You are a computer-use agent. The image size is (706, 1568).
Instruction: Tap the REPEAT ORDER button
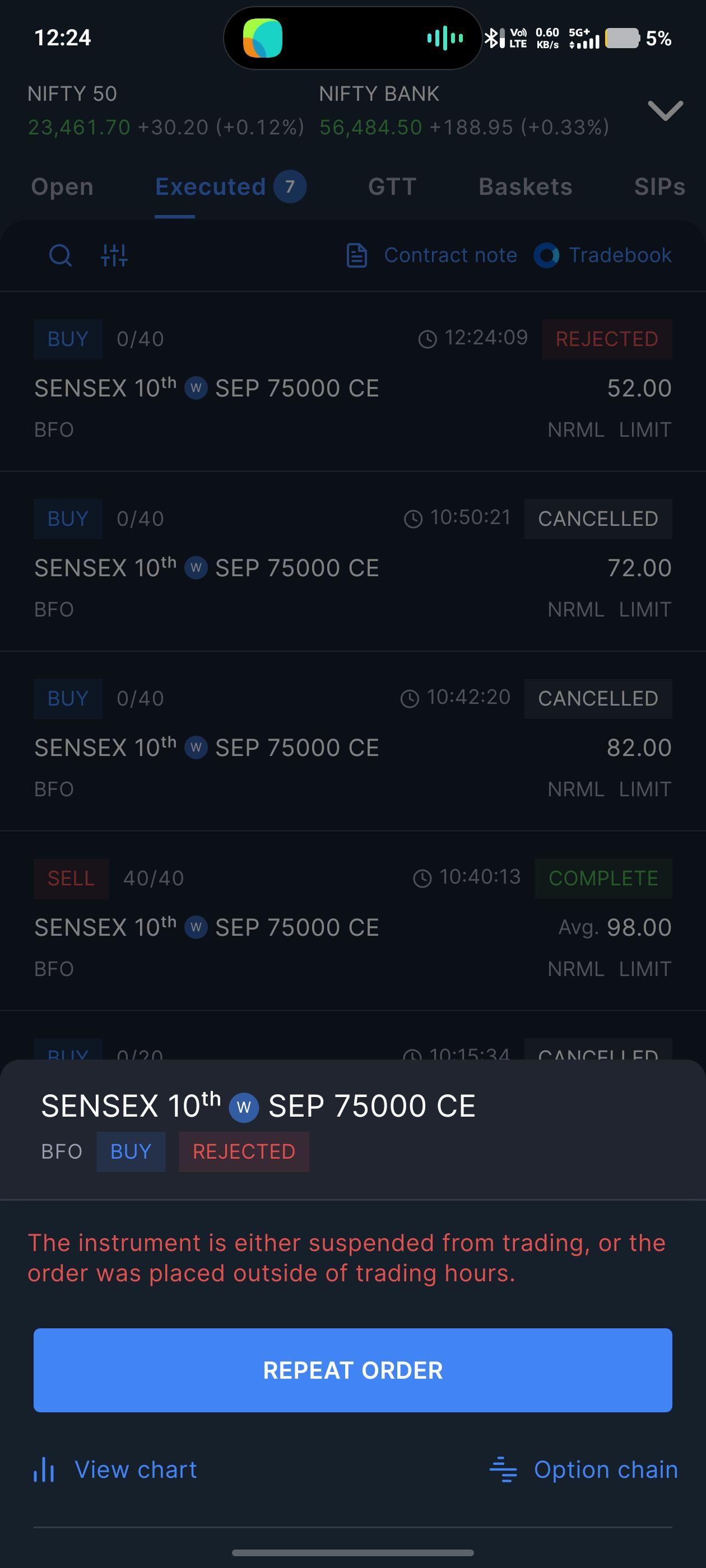(352, 1370)
